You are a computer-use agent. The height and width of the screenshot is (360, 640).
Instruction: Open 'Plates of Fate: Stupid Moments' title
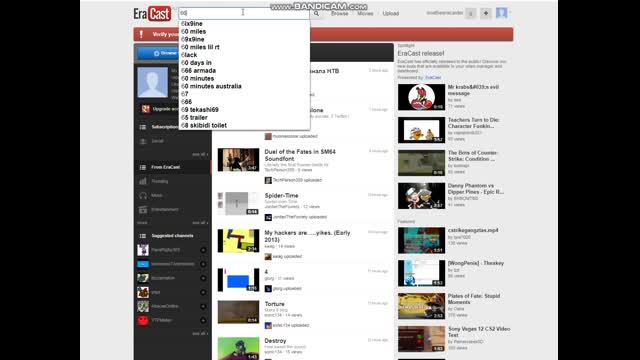(x=473, y=299)
